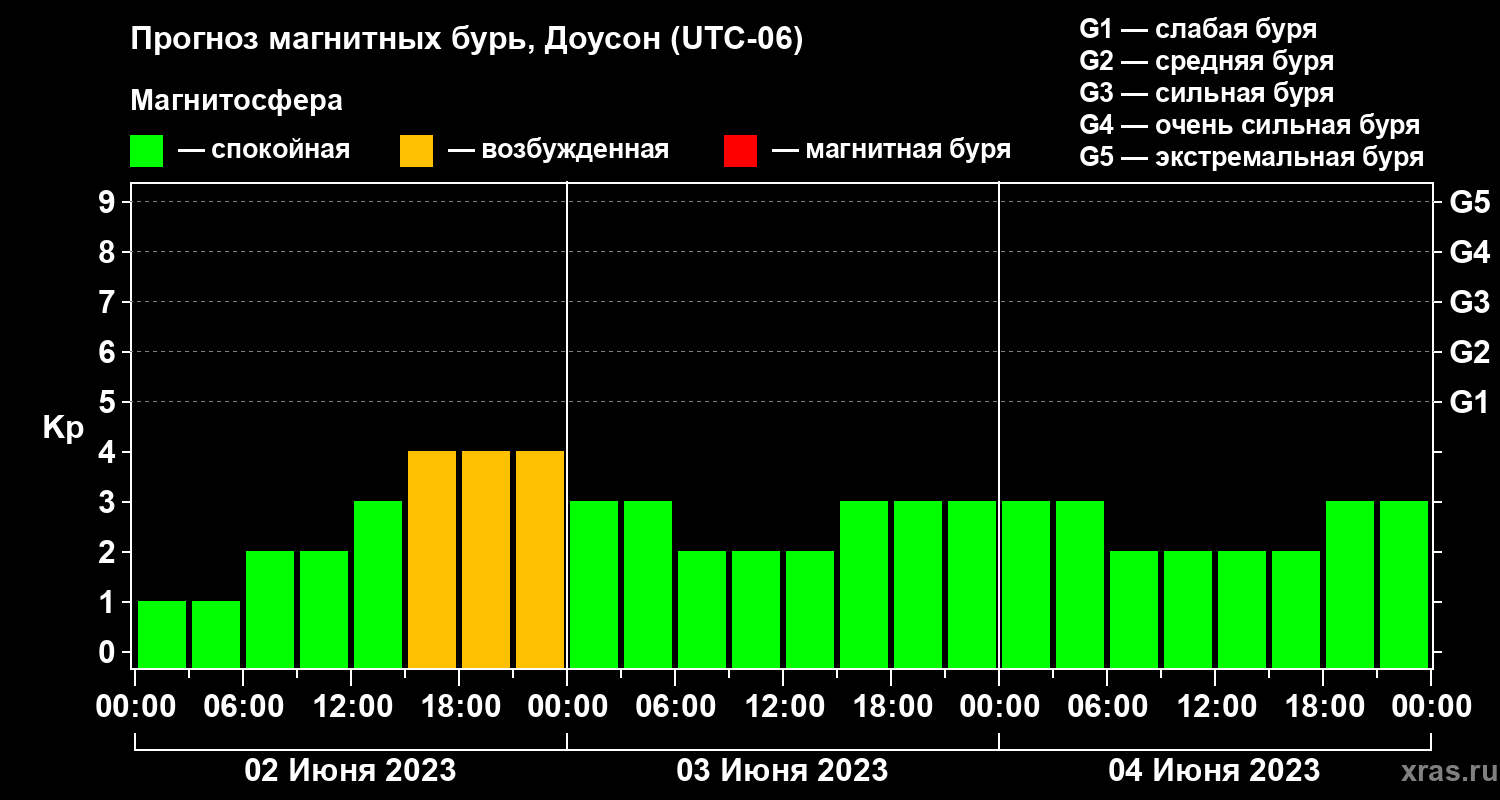Image resolution: width=1500 pixels, height=800 pixels.
Task: Click the green bar starting at 18:00 on 03 Июня
Action: (x=918, y=584)
